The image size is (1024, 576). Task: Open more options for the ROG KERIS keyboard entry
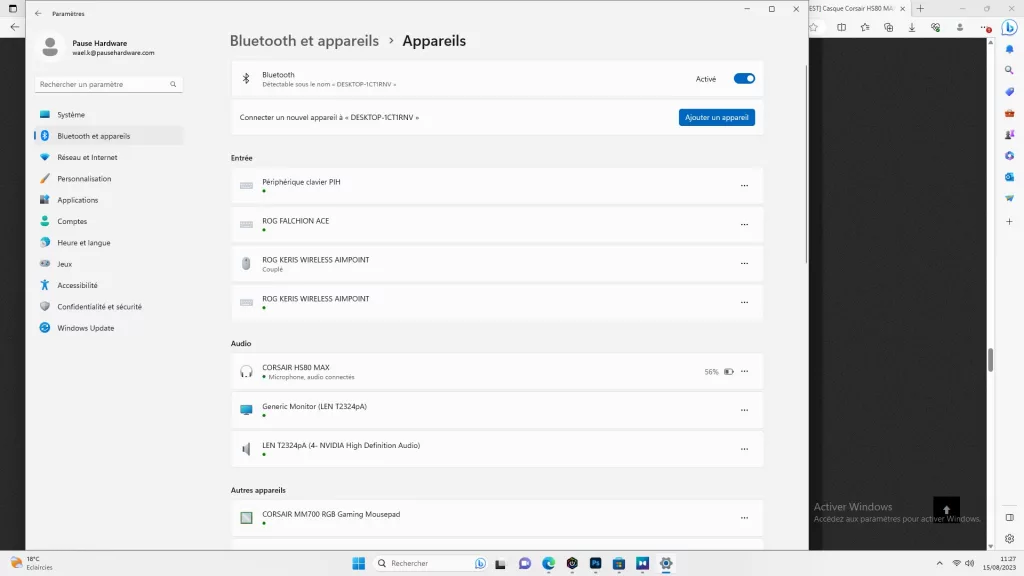pyautogui.click(x=744, y=302)
